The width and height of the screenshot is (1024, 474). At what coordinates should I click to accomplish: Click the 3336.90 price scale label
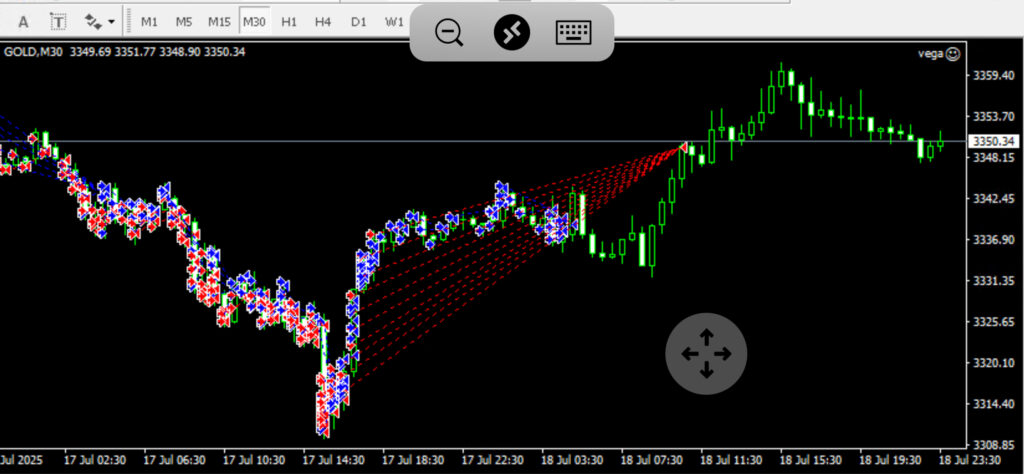(993, 240)
